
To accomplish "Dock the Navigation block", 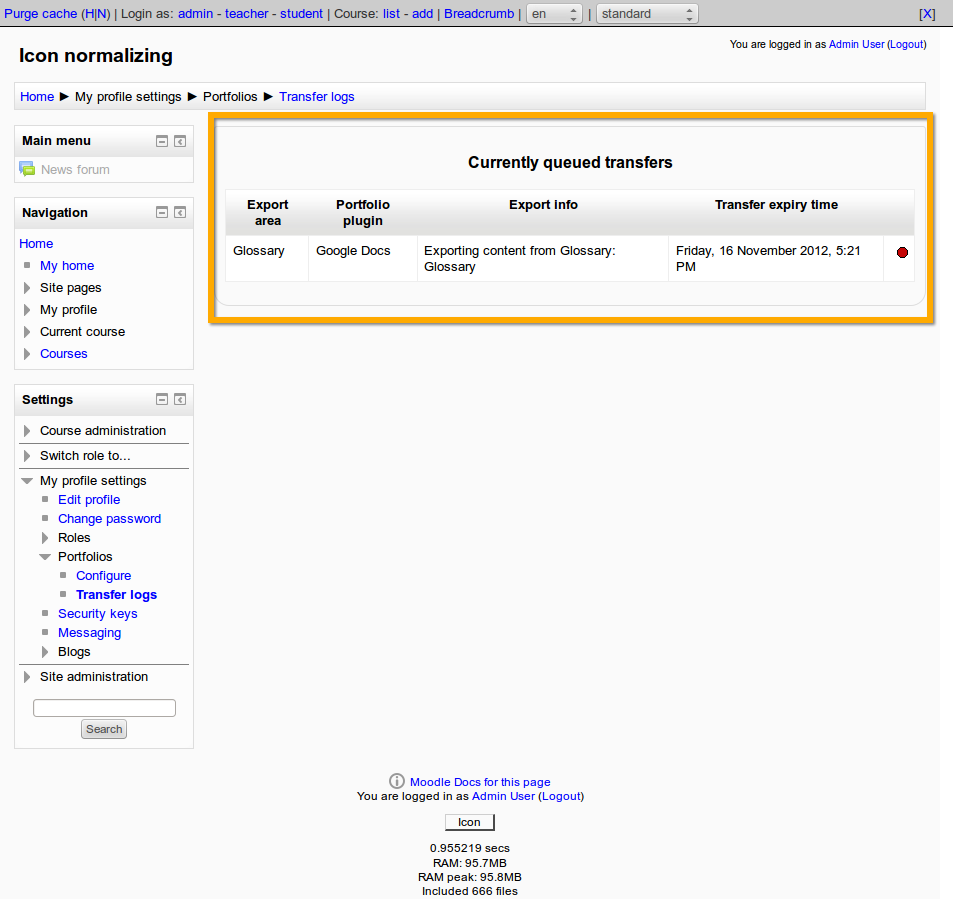I will tap(180, 212).
